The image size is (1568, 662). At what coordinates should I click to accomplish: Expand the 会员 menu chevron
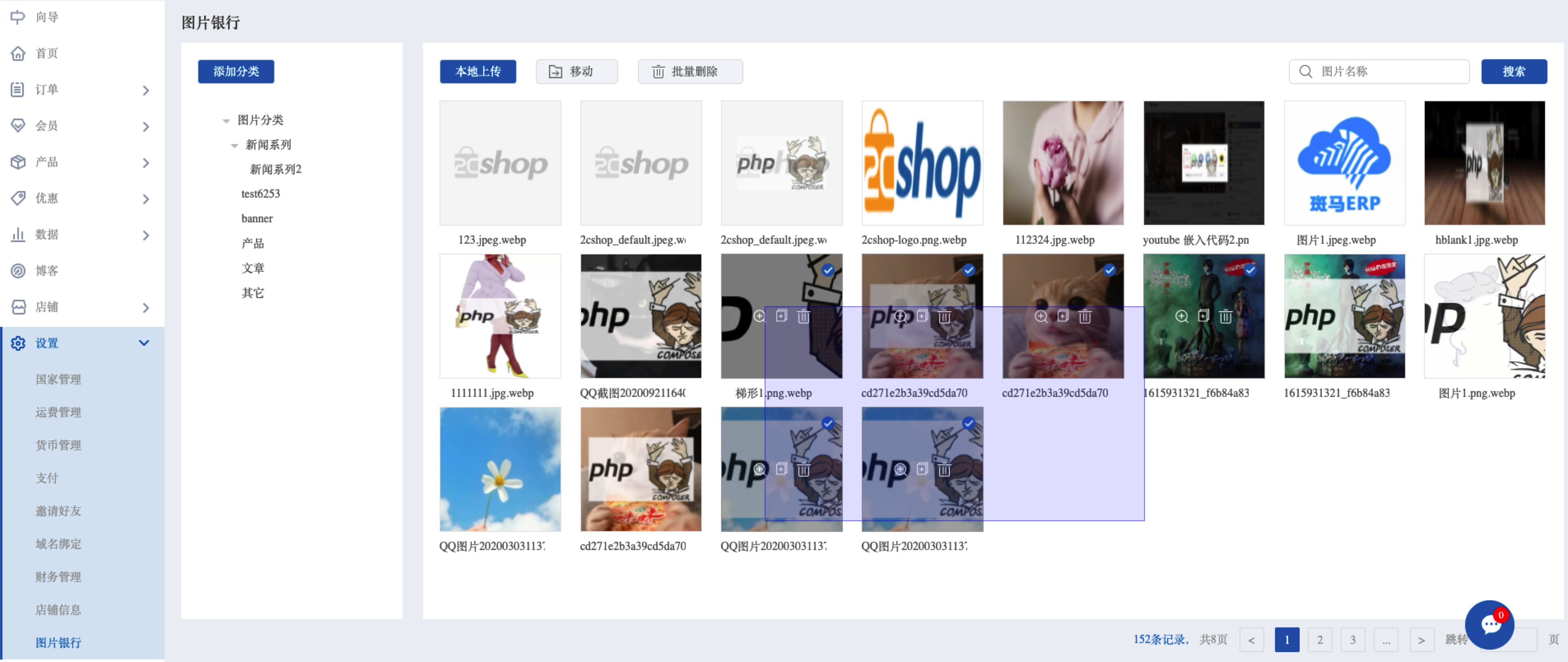[145, 127]
